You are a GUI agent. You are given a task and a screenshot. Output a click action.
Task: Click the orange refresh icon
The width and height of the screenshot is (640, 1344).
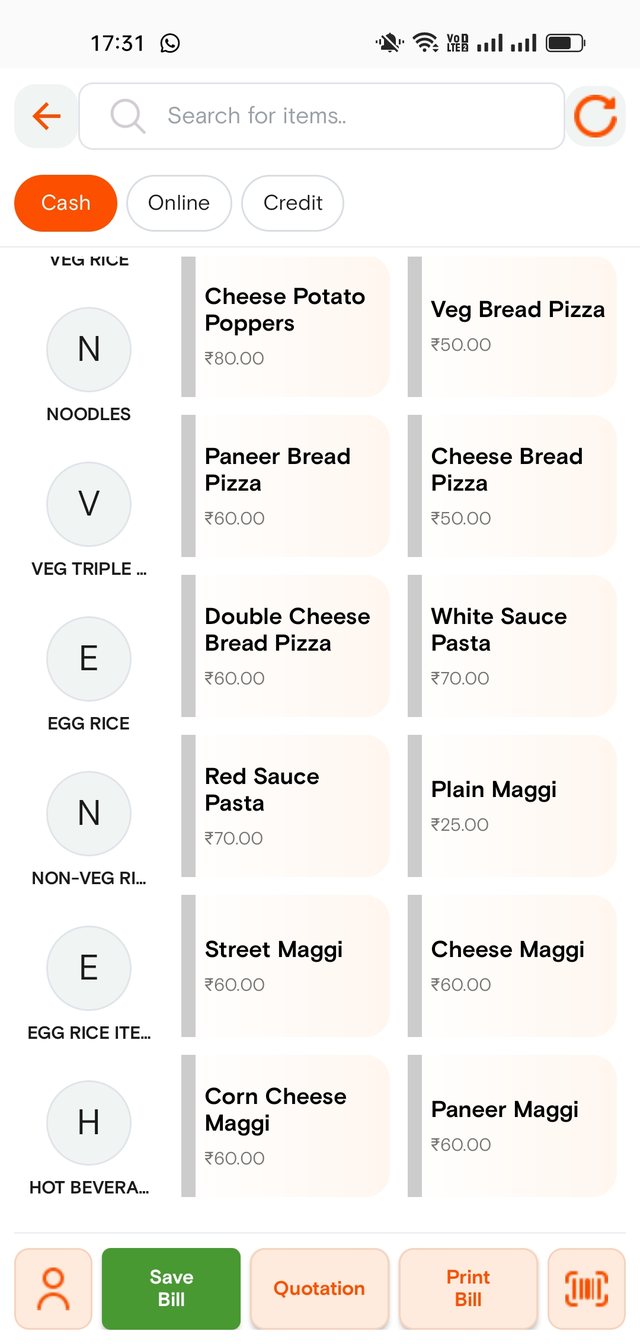click(x=595, y=116)
